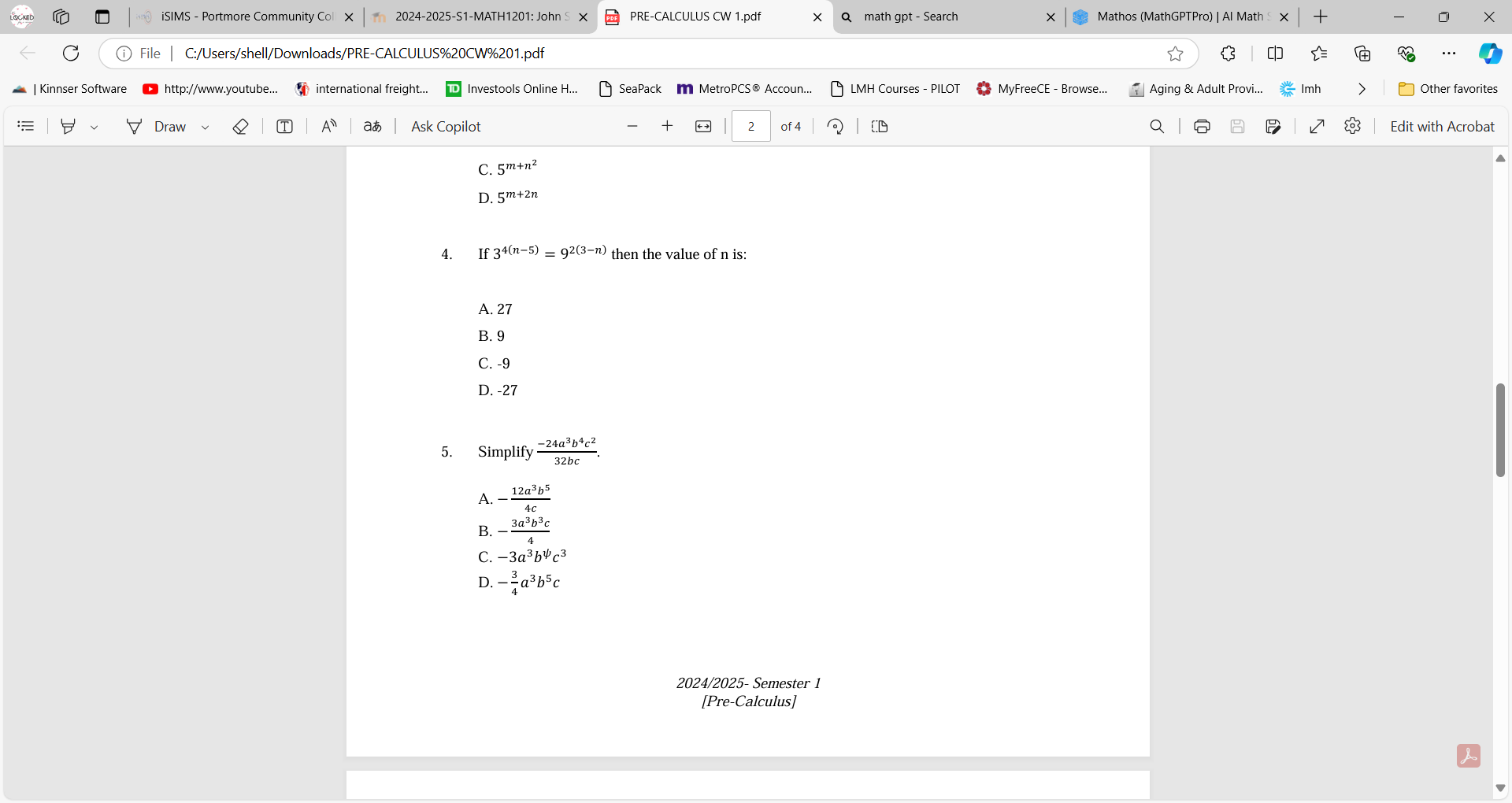The width and height of the screenshot is (1512, 803).
Task: Open the Extensions menu
Action: pos(1228,54)
